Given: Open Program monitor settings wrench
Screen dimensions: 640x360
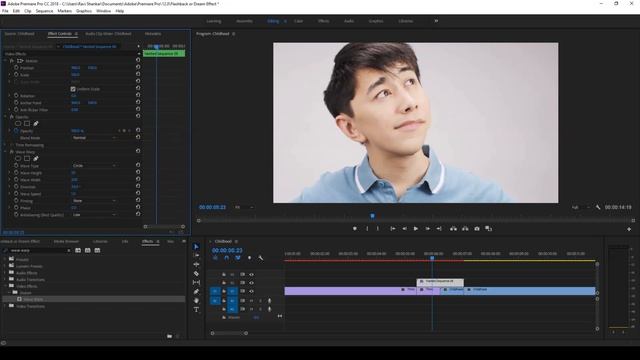Looking at the screenshot, I should click(598, 207).
